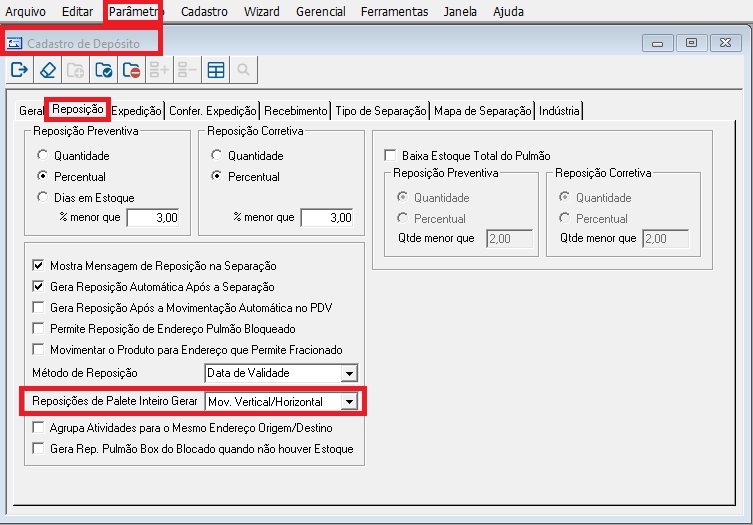The height and width of the screenshot is (525, 753).
Task: Click the Corretiva % menor que field
Action: pyautogui.click(x=327, y=218)
